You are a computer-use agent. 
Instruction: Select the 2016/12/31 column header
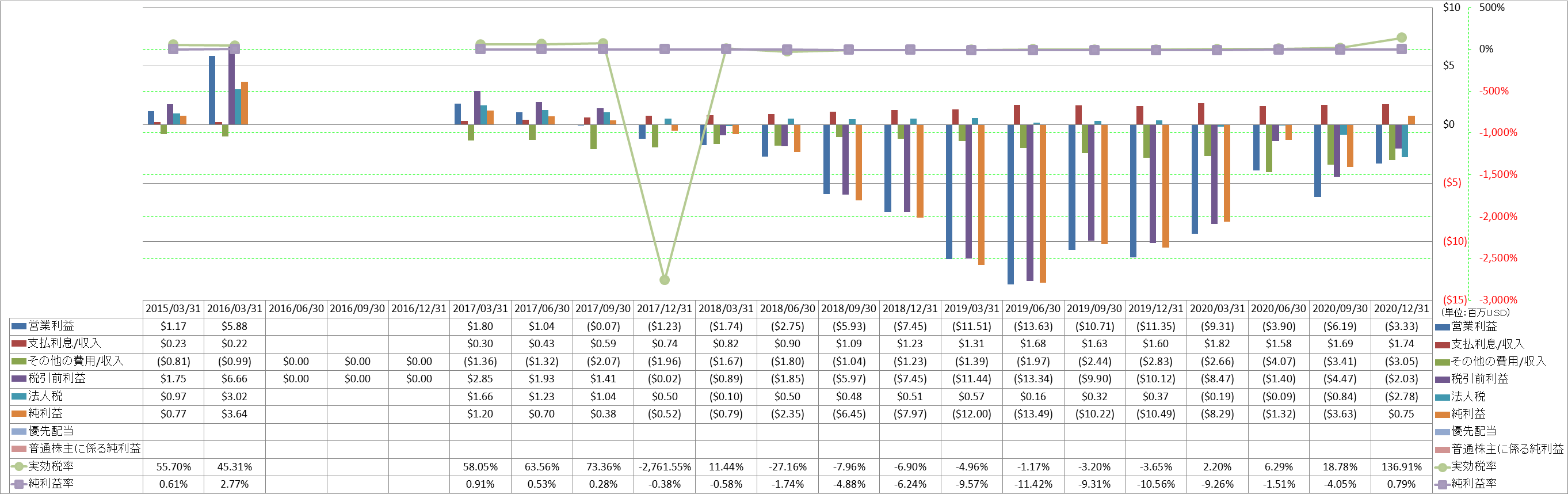pos(419,309)
